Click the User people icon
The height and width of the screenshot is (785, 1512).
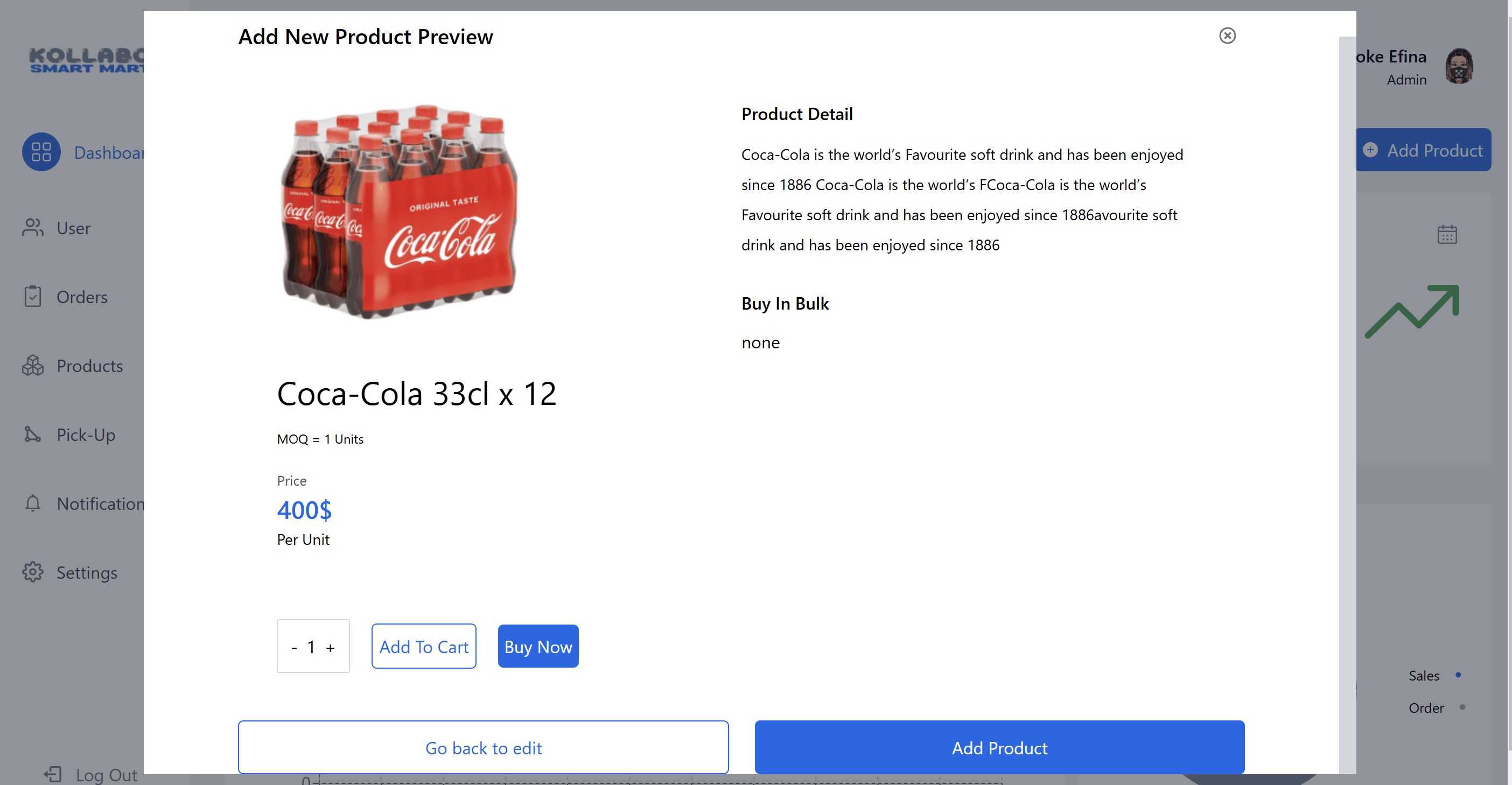tap(33, 228)
